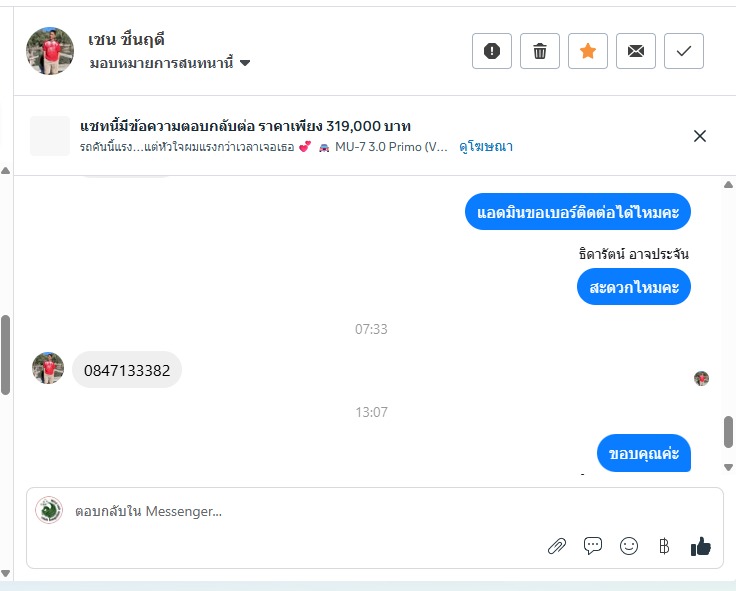This screenshot has height=591, width=736.
Task: Open the ดูโฆษณา ad link
Action: [x=486, y=147]
